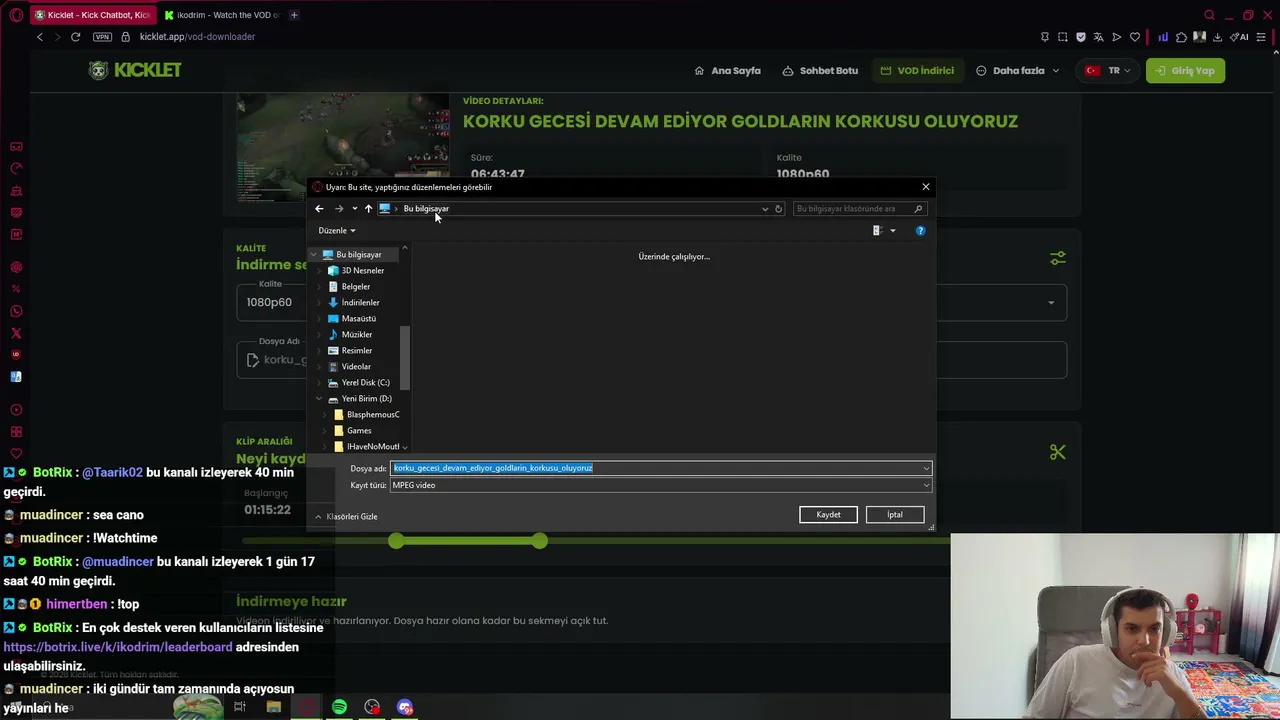Open the browser downloads icon
This screenshot has width=1280, height=720.
click(x=1216, y=37)
